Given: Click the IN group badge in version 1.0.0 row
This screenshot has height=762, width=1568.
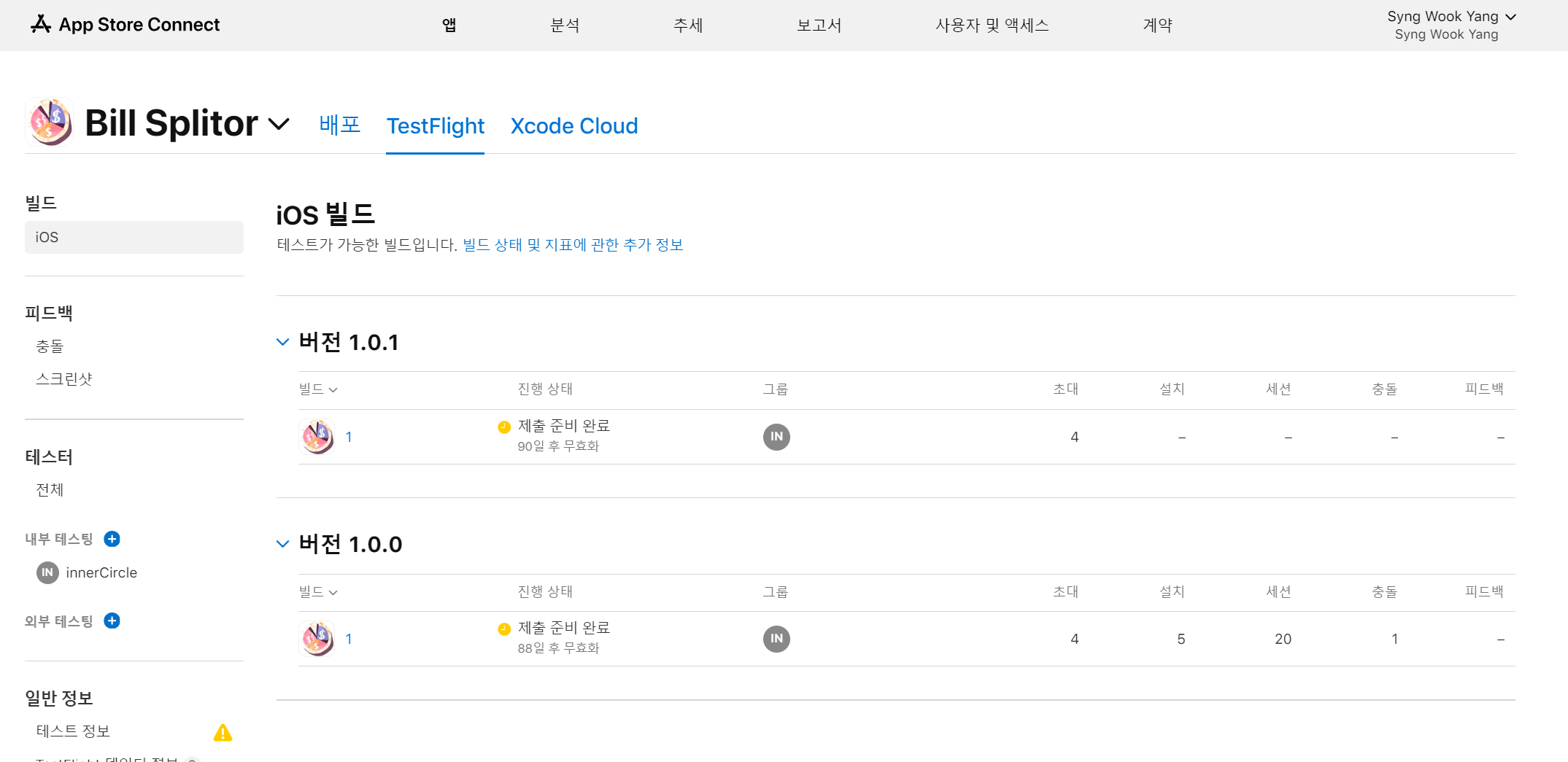Looking at the screenshot, I should click(776, 639).
